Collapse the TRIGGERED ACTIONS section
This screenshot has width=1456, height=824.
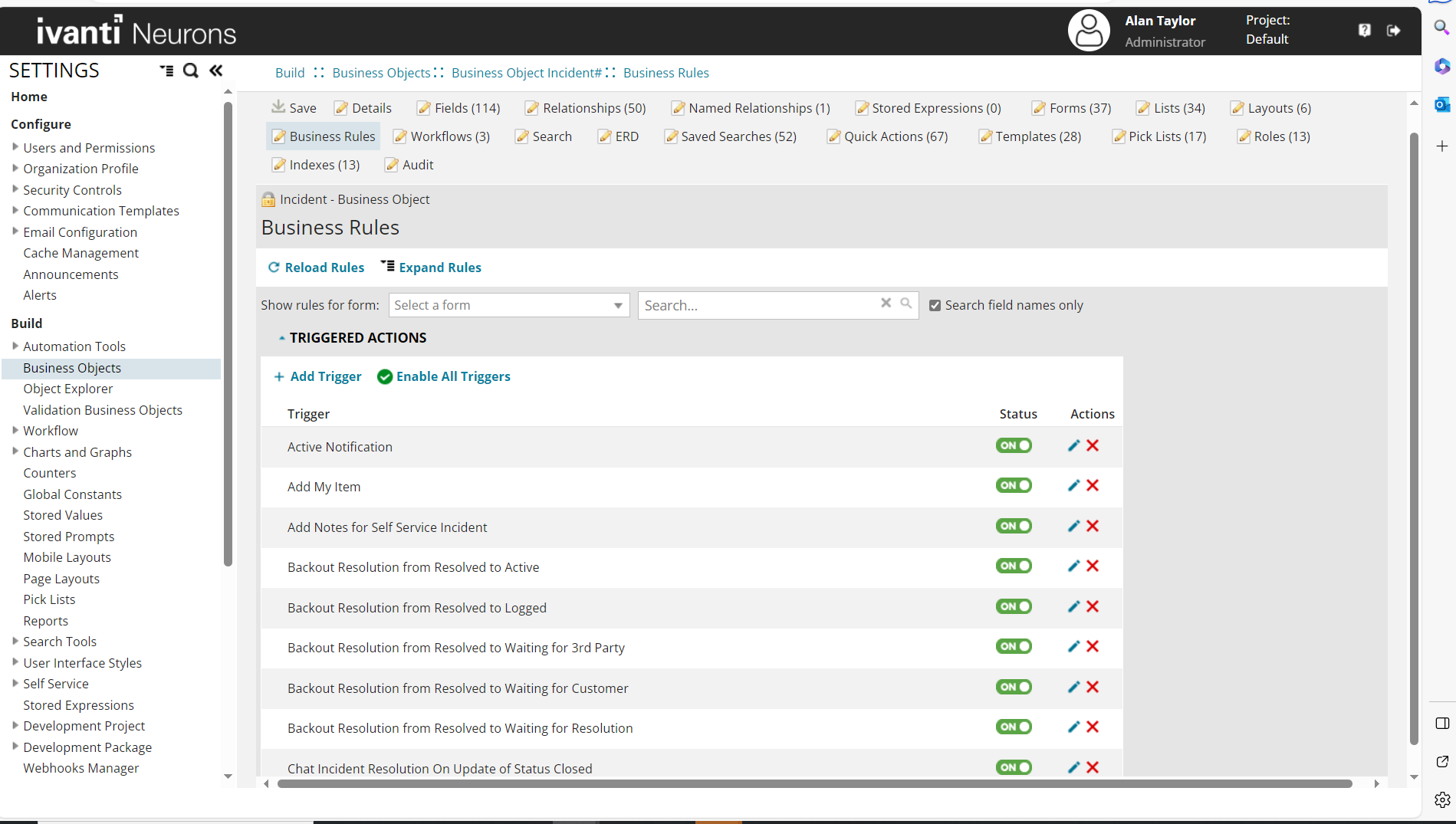pos(281,337)
